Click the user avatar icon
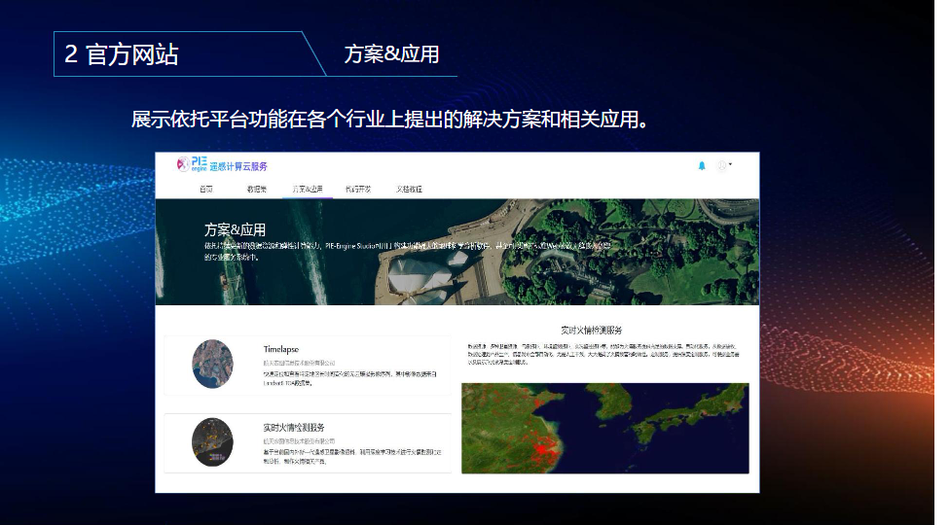This screenshot has width=950, height=525. (x=721, y=166)
